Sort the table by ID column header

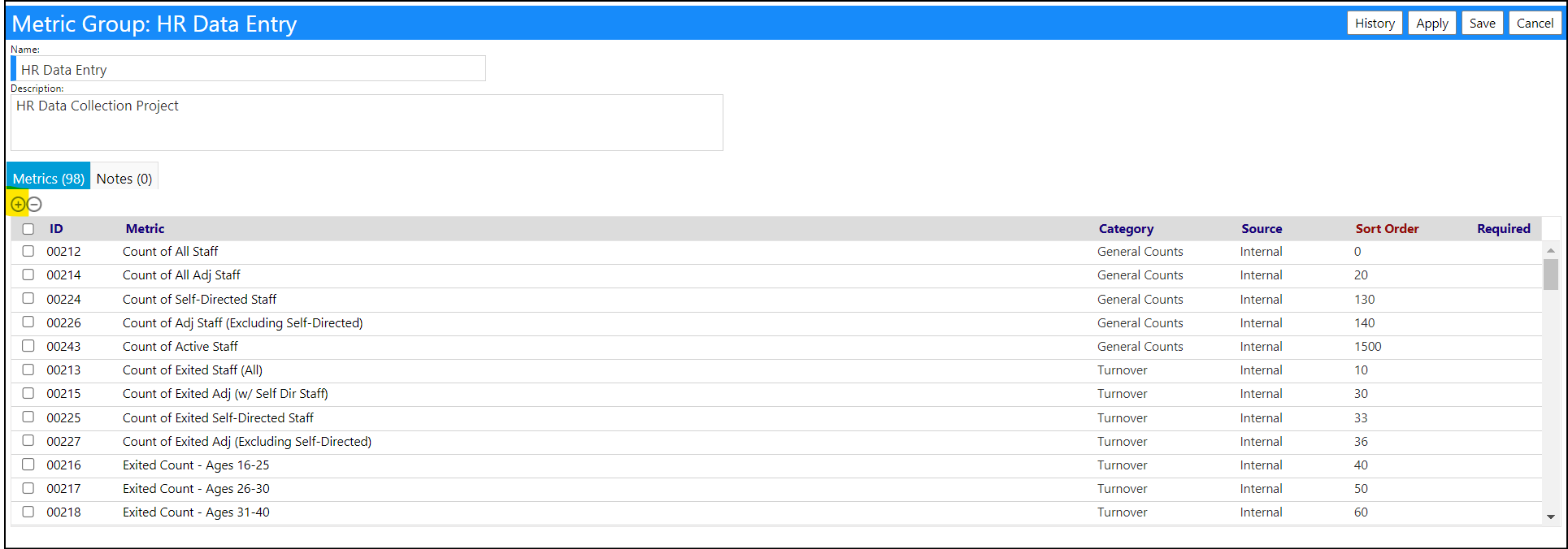point(56,229)
